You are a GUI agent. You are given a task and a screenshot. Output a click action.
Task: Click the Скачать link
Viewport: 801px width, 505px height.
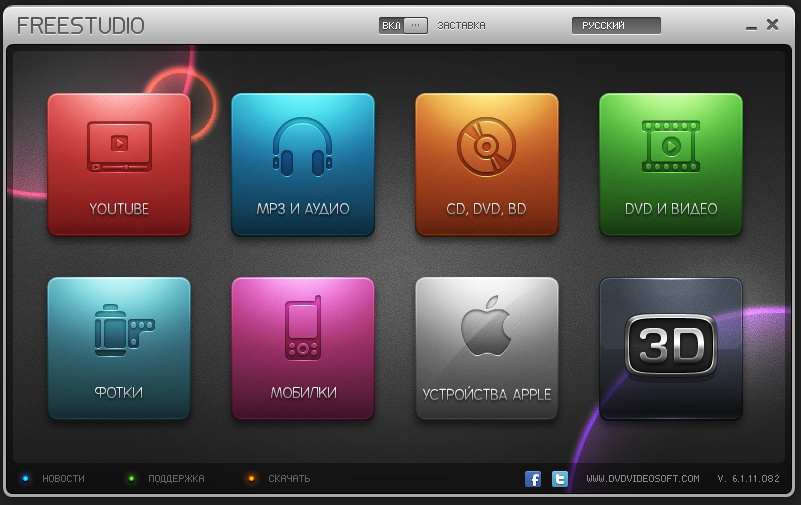coord(289,478)
